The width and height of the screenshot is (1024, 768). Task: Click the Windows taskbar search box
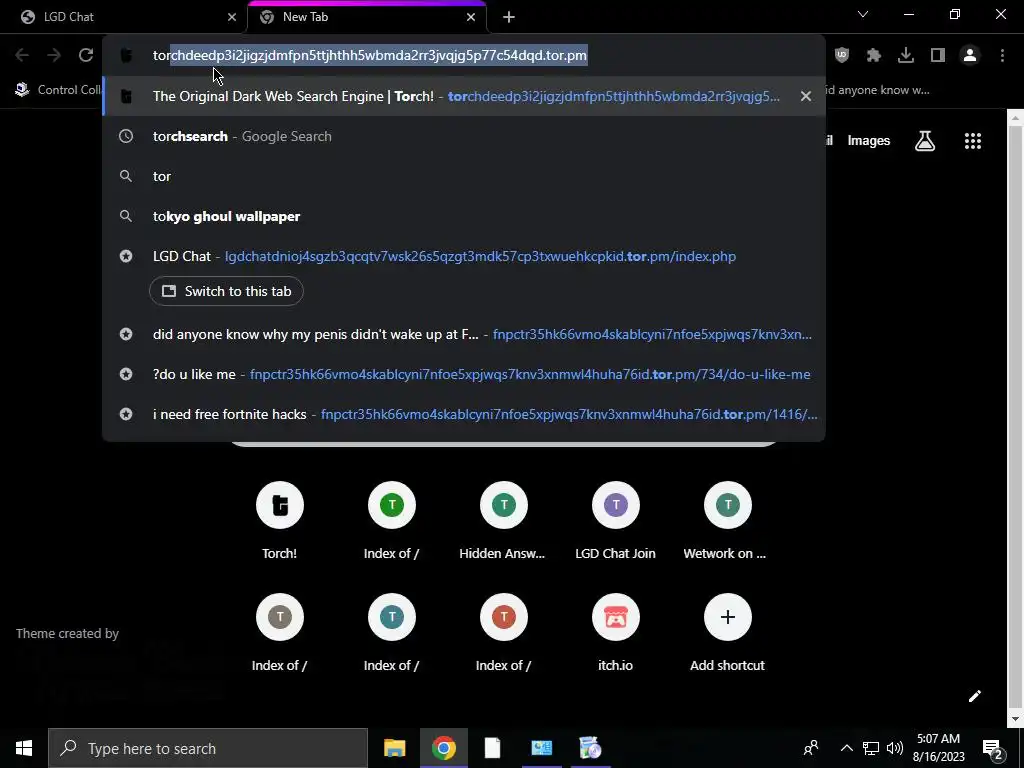tap(208, 748)
